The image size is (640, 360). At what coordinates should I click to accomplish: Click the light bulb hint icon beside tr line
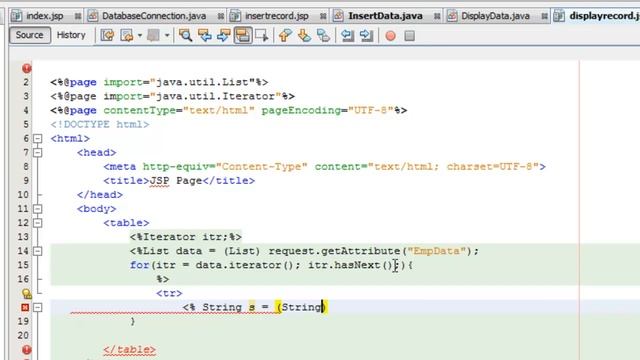coord(27,293)
